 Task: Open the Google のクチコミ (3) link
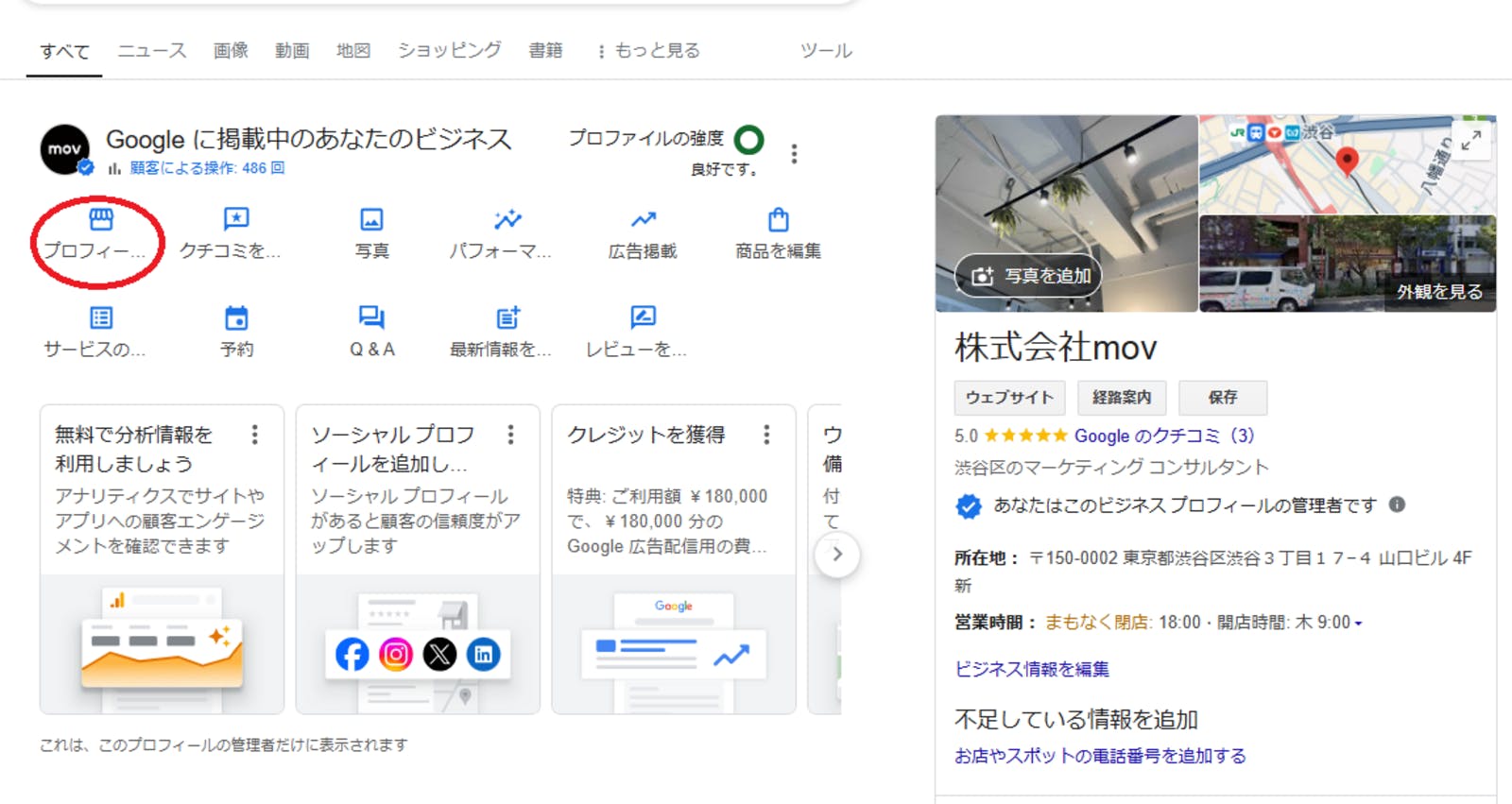coord(1164,436)
